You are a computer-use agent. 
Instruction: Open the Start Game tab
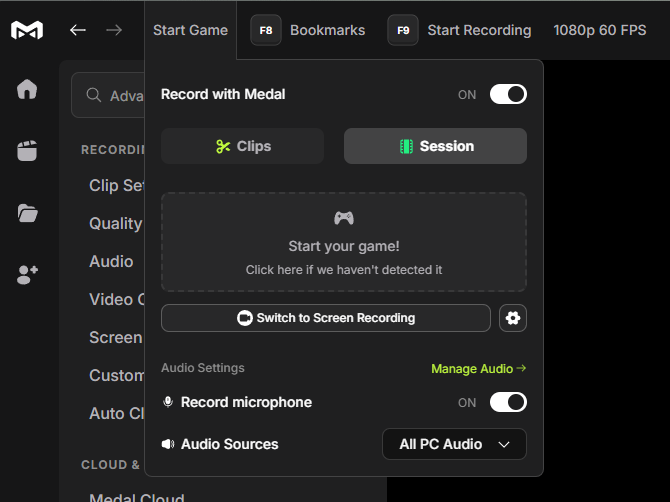[191, 30]
